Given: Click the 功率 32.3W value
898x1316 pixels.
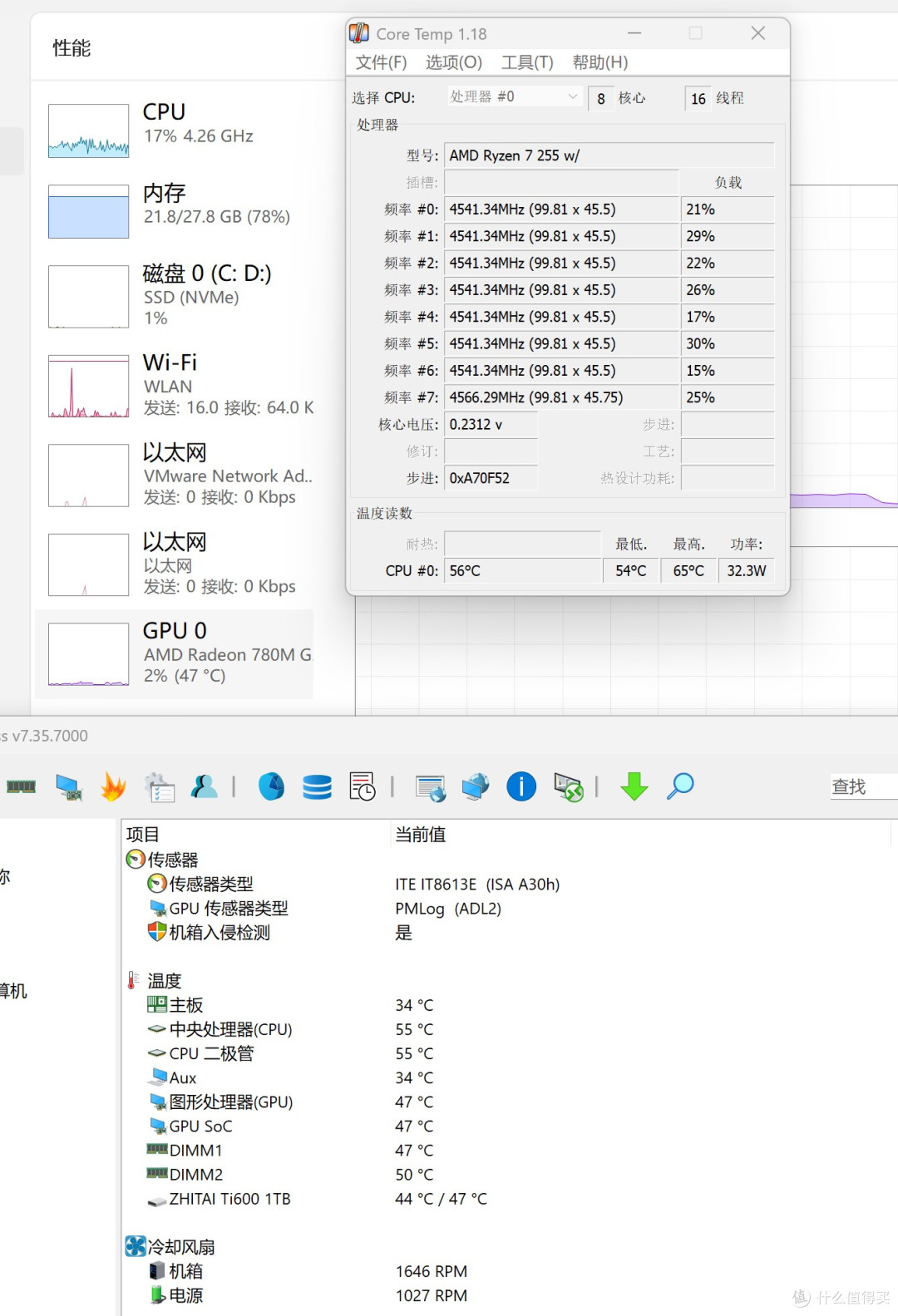Looking at the screenshot, I should (746, 570).
